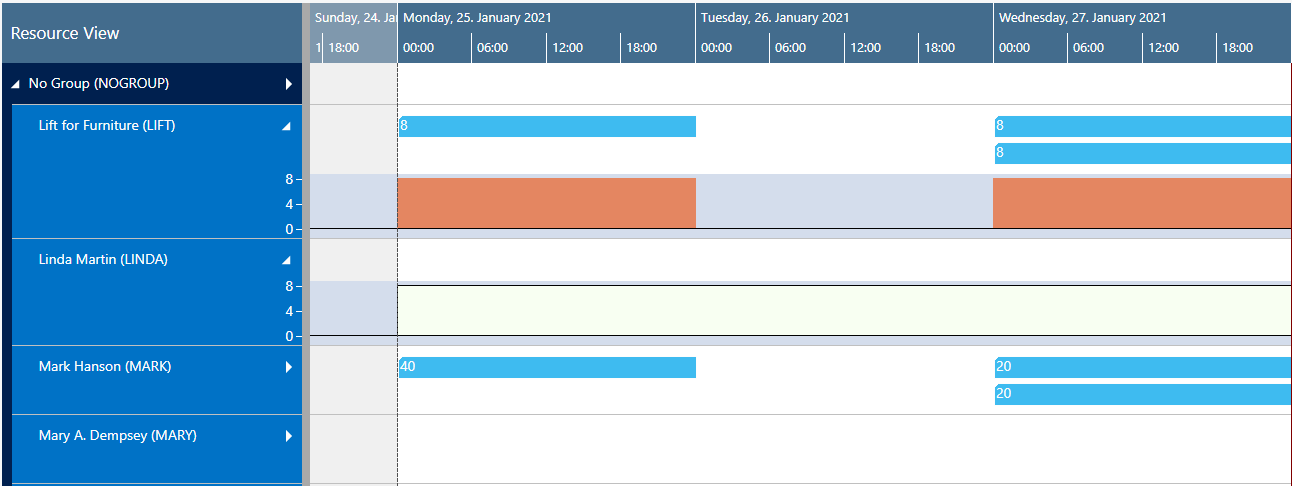Collapse the No Group (NOGROUP) tree node
This screenshot has height=486, width=1292.
(x=15, y=84)
